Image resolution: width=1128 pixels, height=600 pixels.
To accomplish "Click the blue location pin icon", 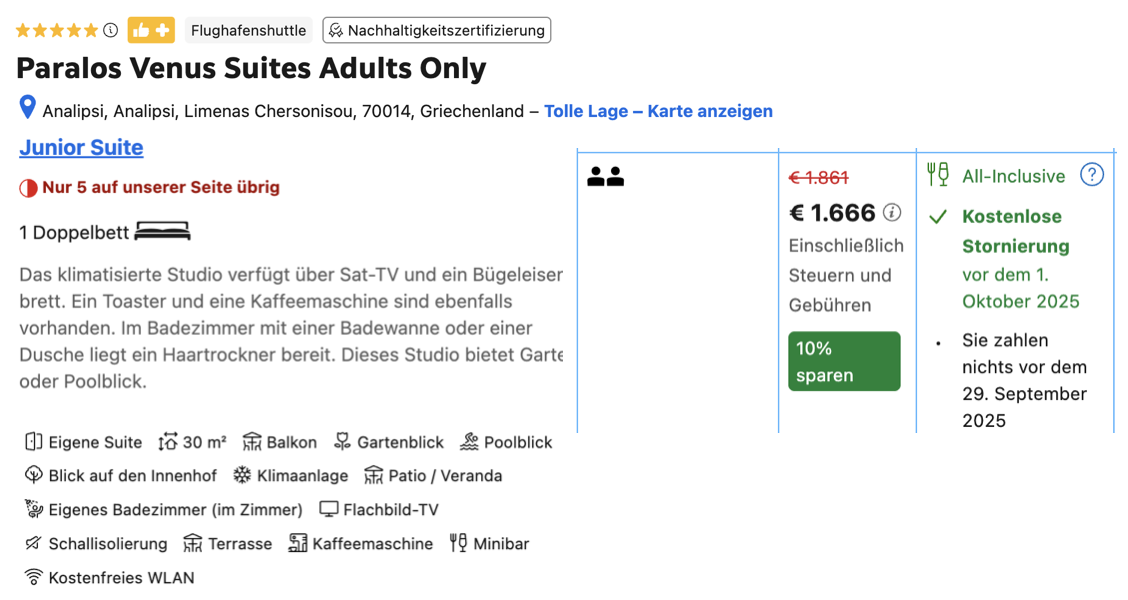I will 27,107.
